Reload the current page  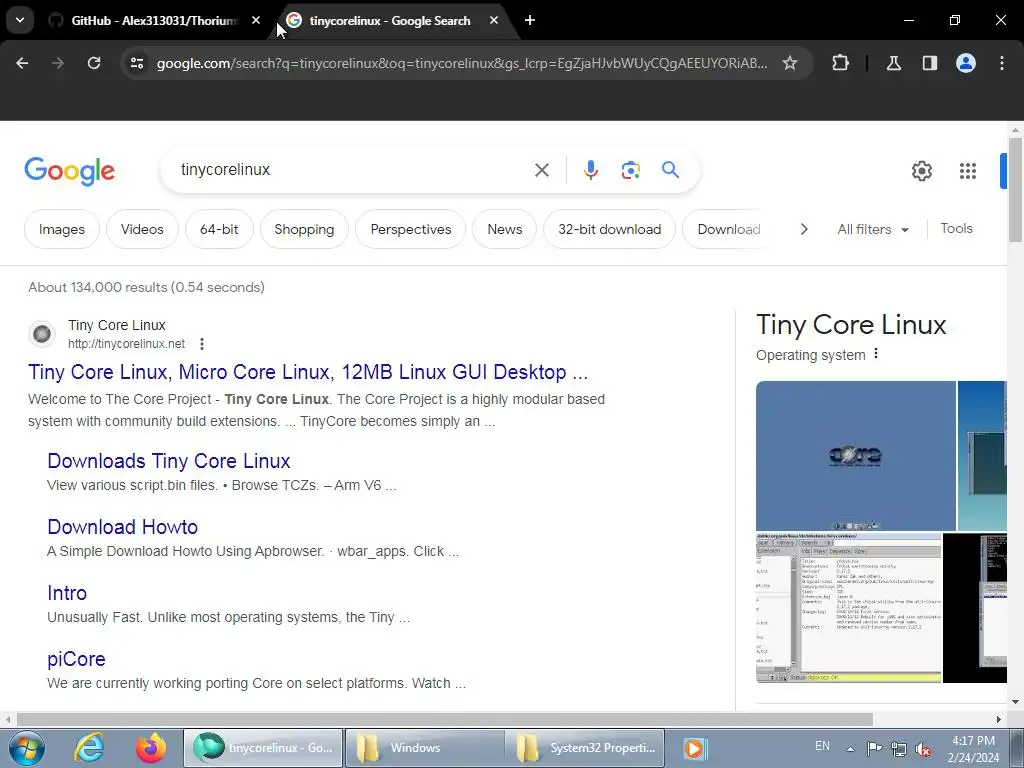click(94, 63)
